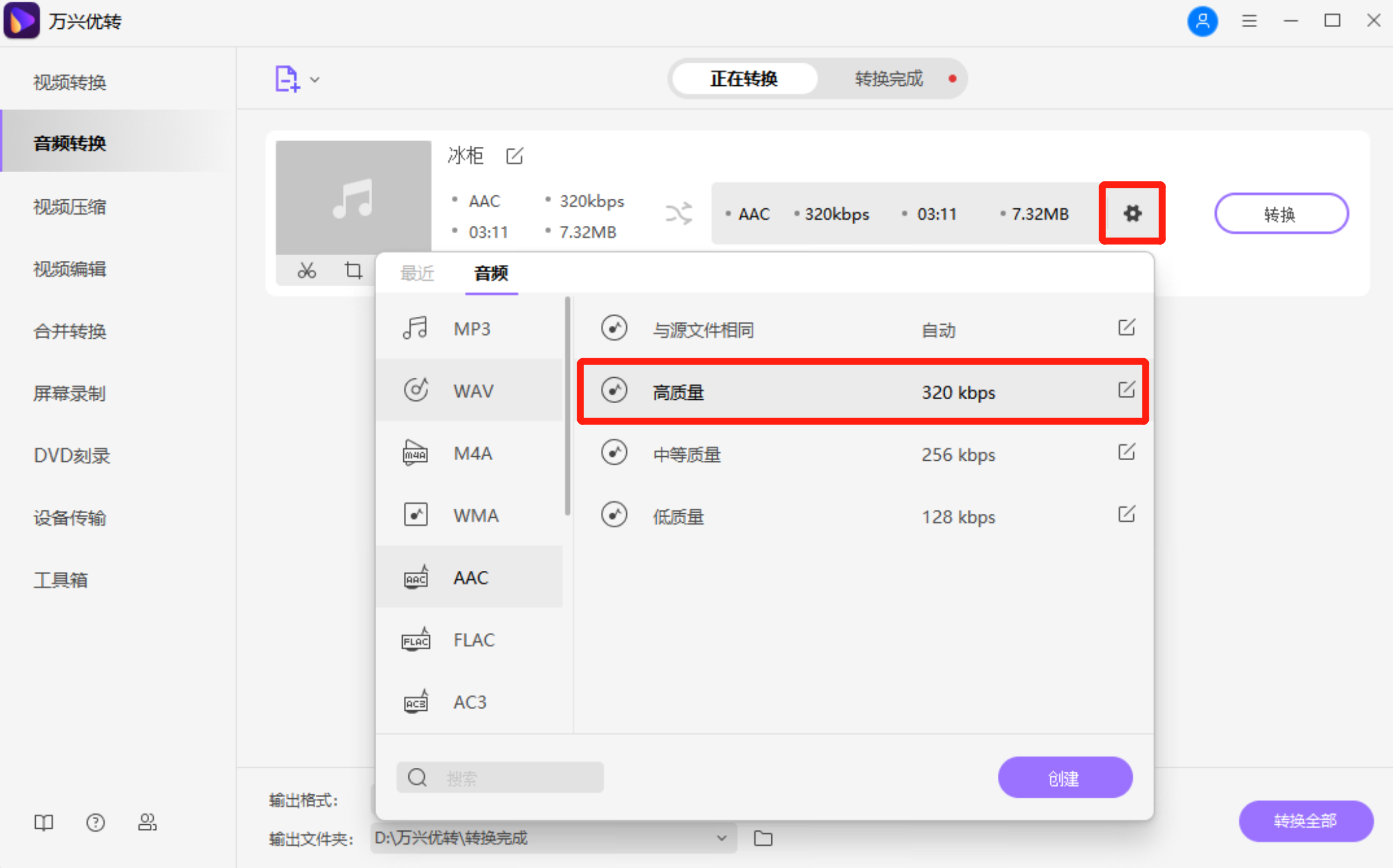Edit the 低质量 preset via its pencil icon
This screenshot has height=868, width=1393.
pyautogui.click(x=1127, y=514)
